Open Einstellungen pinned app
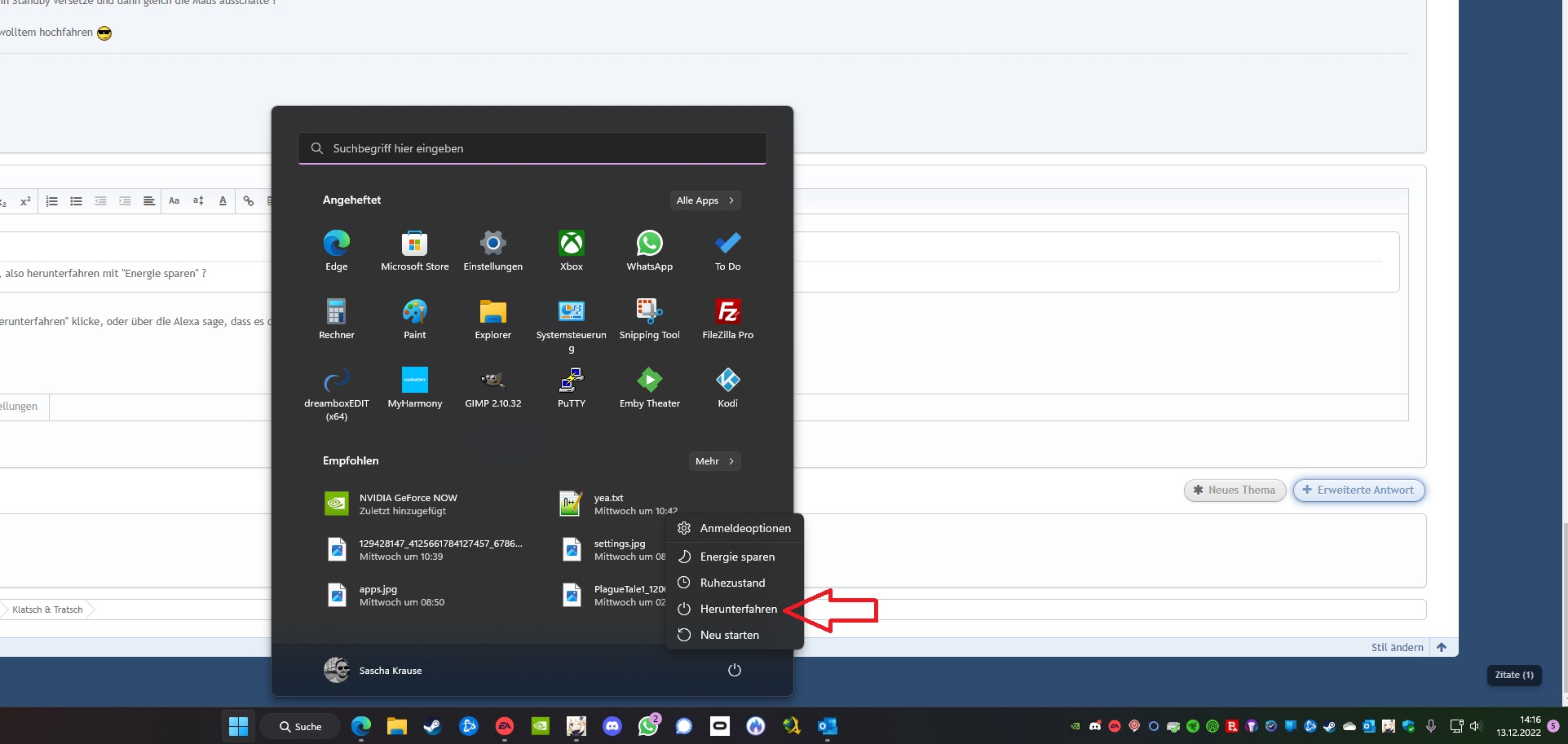 point(492,250)
